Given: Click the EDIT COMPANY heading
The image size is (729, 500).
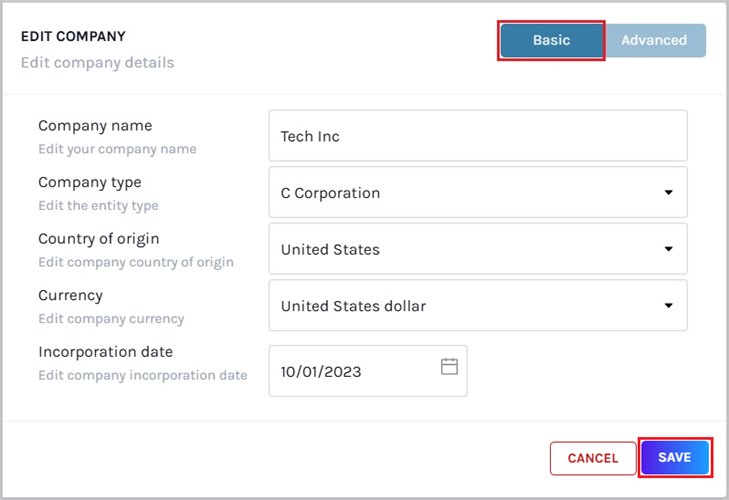Looking at the screenshot, I should [73, 37].
